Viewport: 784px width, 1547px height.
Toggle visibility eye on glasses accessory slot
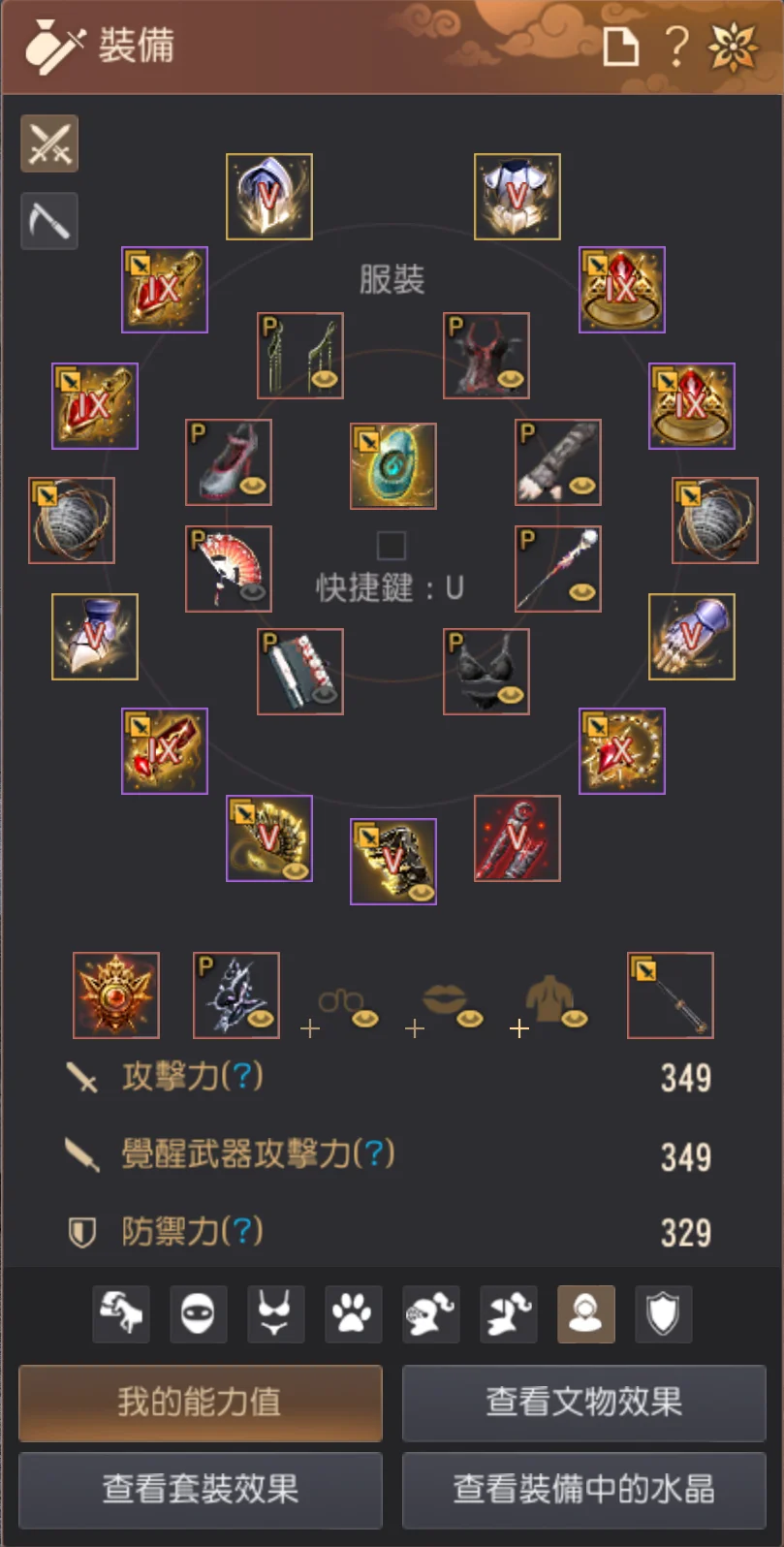(365, 1018)
